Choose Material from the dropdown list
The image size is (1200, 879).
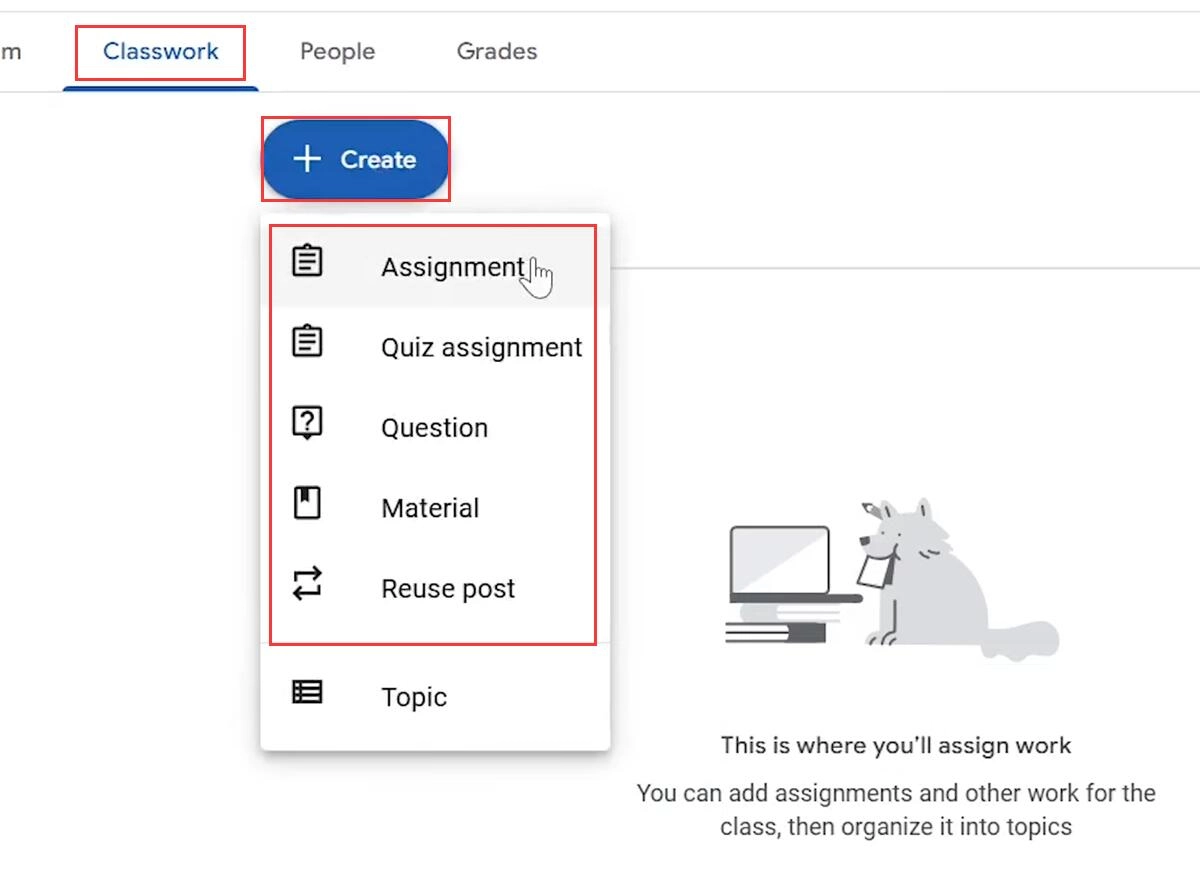coord(429,507)
